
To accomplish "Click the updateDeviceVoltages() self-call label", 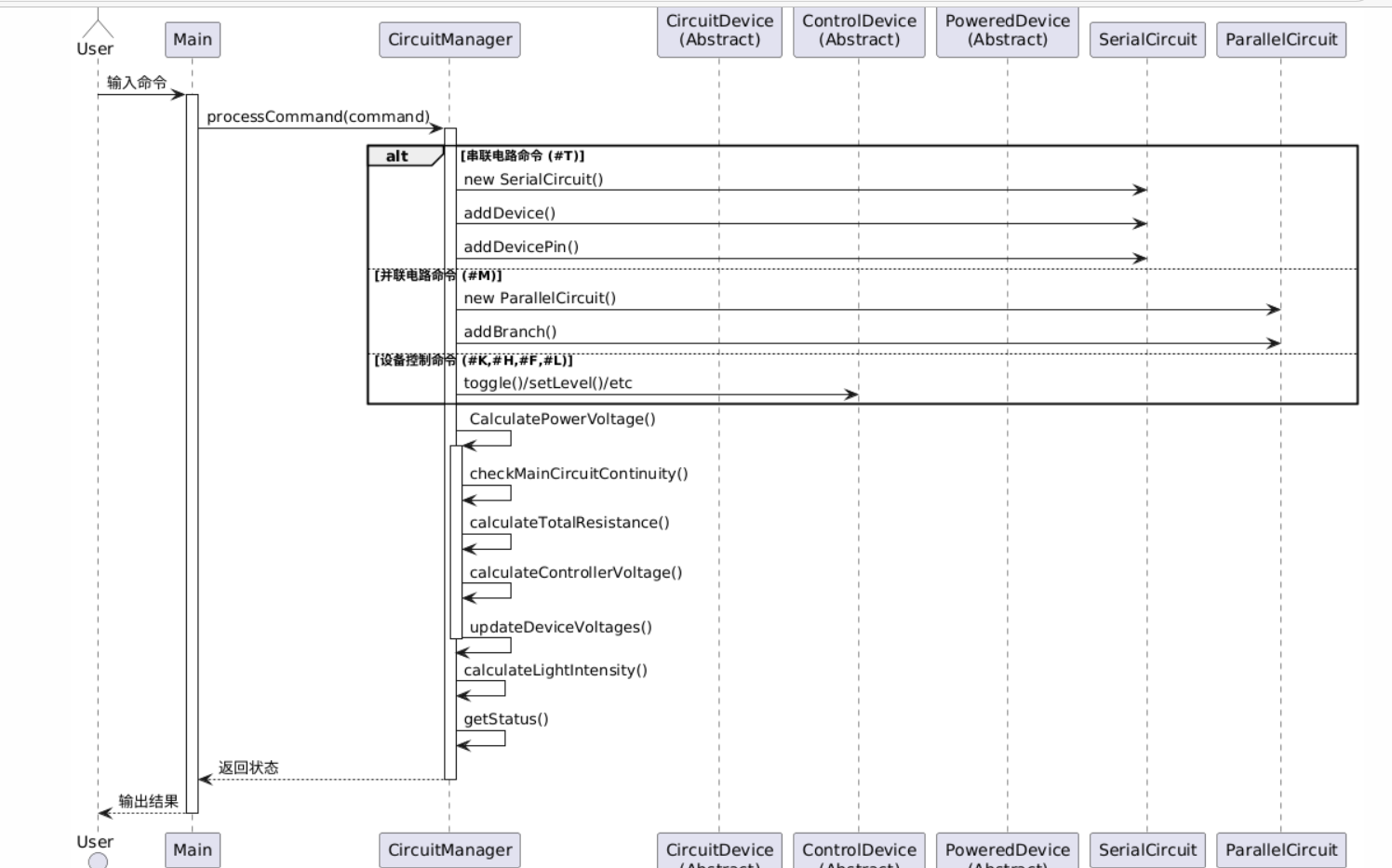I will [x=561, y=627].
